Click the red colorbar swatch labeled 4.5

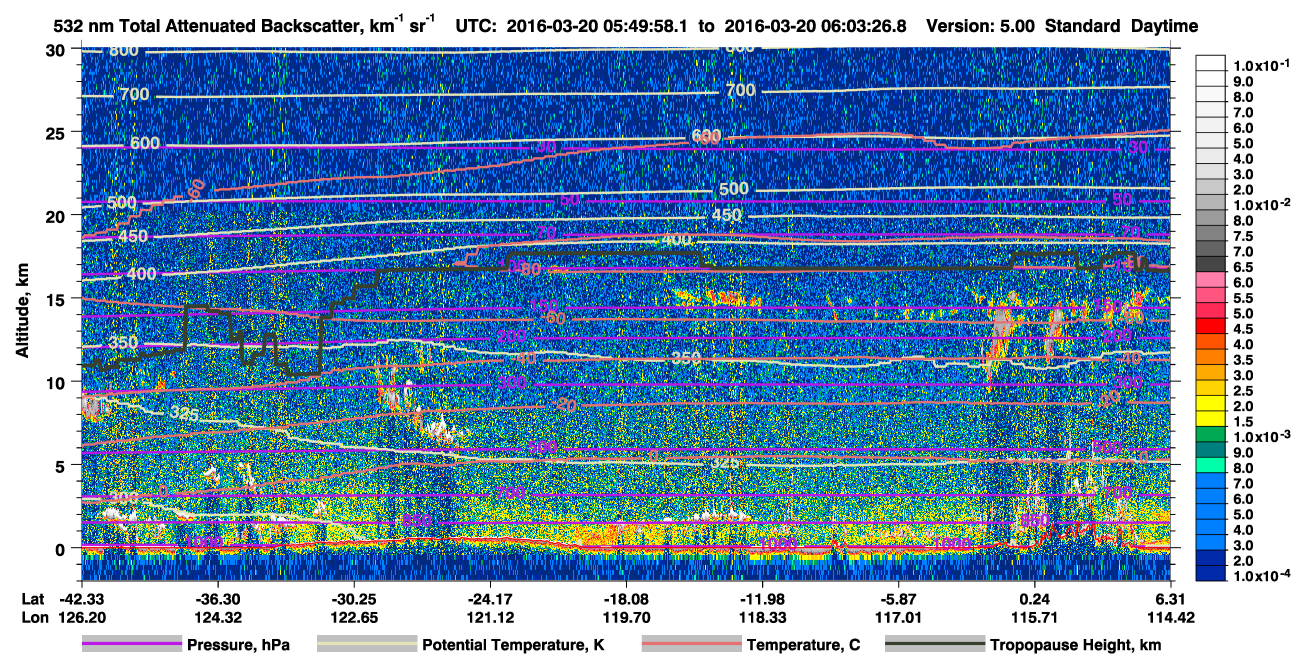[x=1212, y=327]
